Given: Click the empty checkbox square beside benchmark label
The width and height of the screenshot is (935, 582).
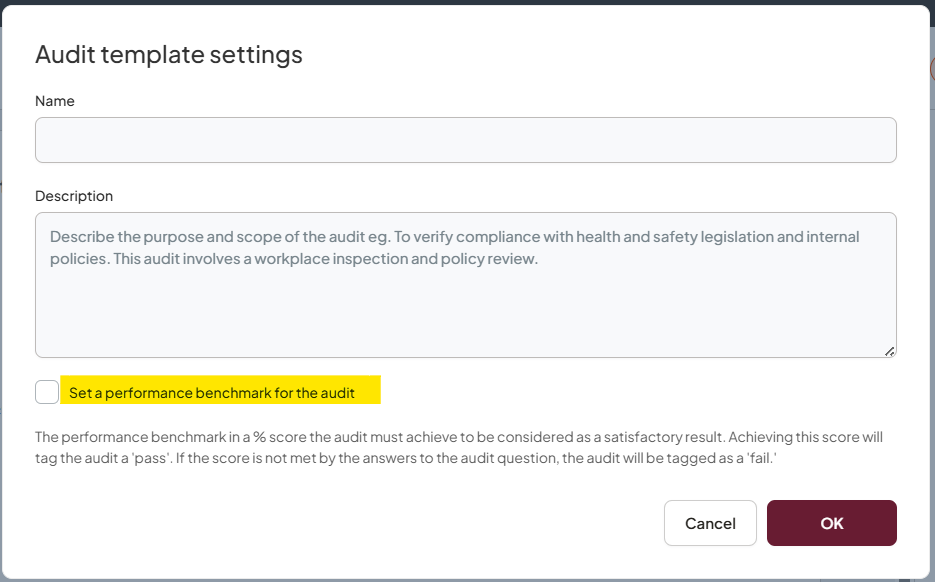Looking at the screenshot, I should pyautogui.click(x=46, y=391).
